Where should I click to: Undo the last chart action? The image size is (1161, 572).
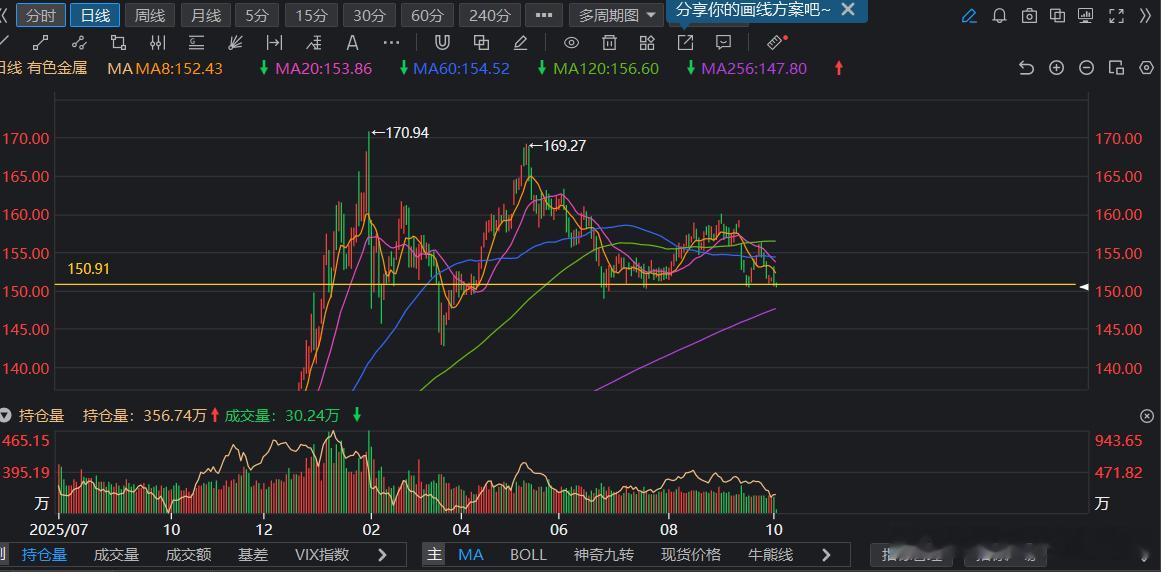tap(1026, 68)
